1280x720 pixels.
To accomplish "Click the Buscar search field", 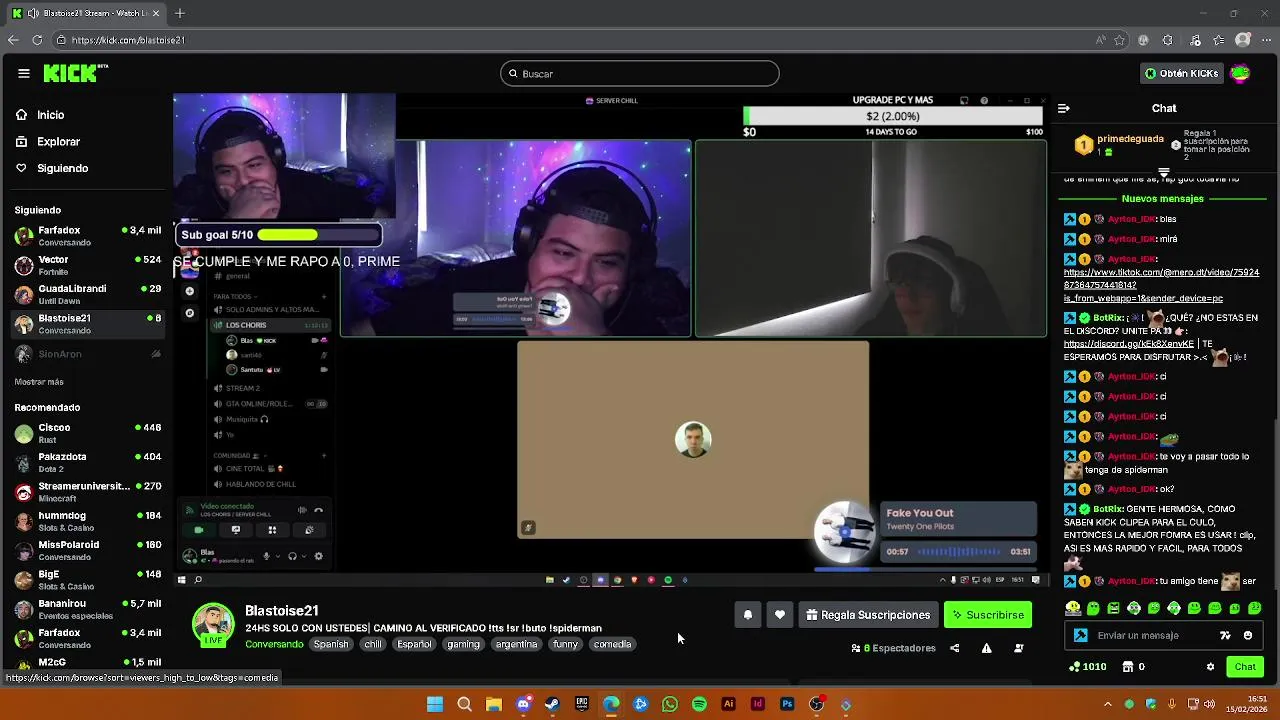I will pos(640,73).
